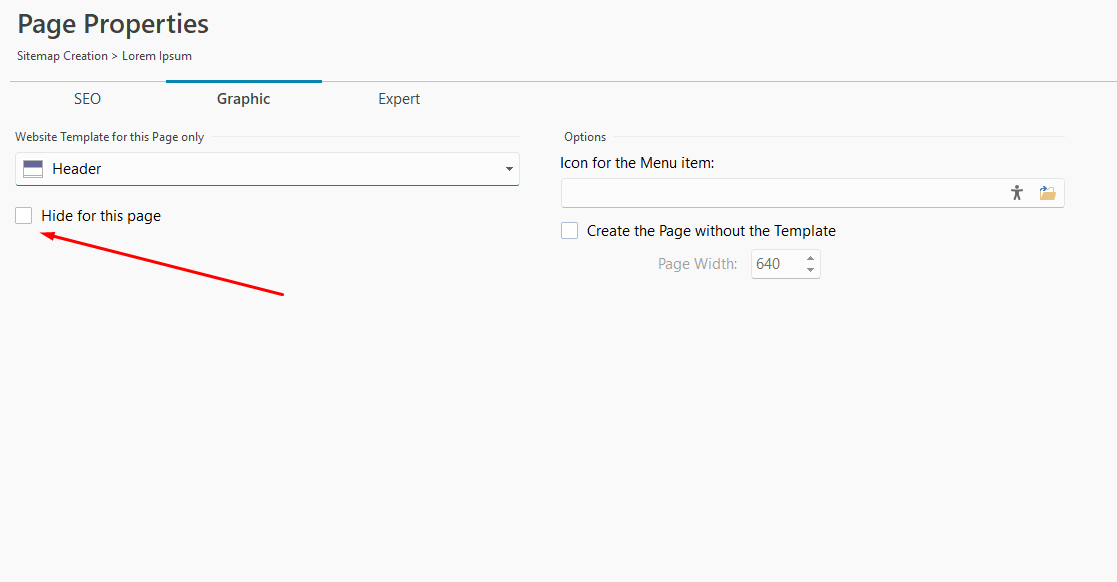Click the Page Properties heading
Screen dimensions: 1117x582
click(x=113, y=24)
